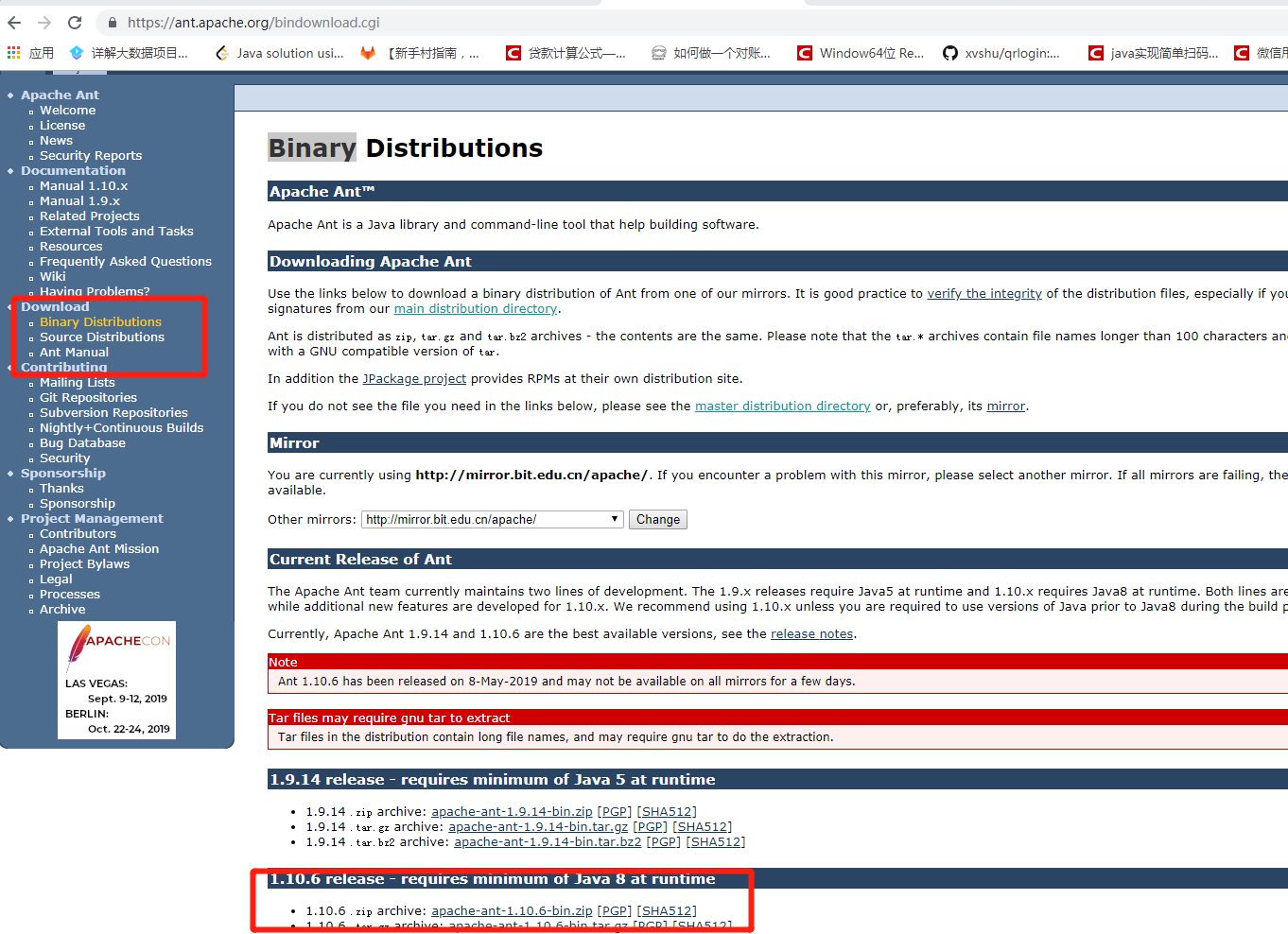Image resolution: width=1288 pixels, height=934 pixels.
Task: Click the verify the integrity link
Action: [984, 294]
